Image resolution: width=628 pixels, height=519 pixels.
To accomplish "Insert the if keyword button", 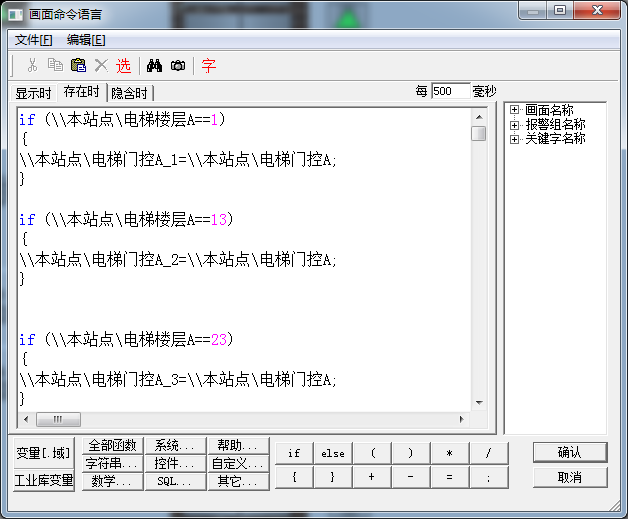I will pyautogui.click(x=294, y=453).
